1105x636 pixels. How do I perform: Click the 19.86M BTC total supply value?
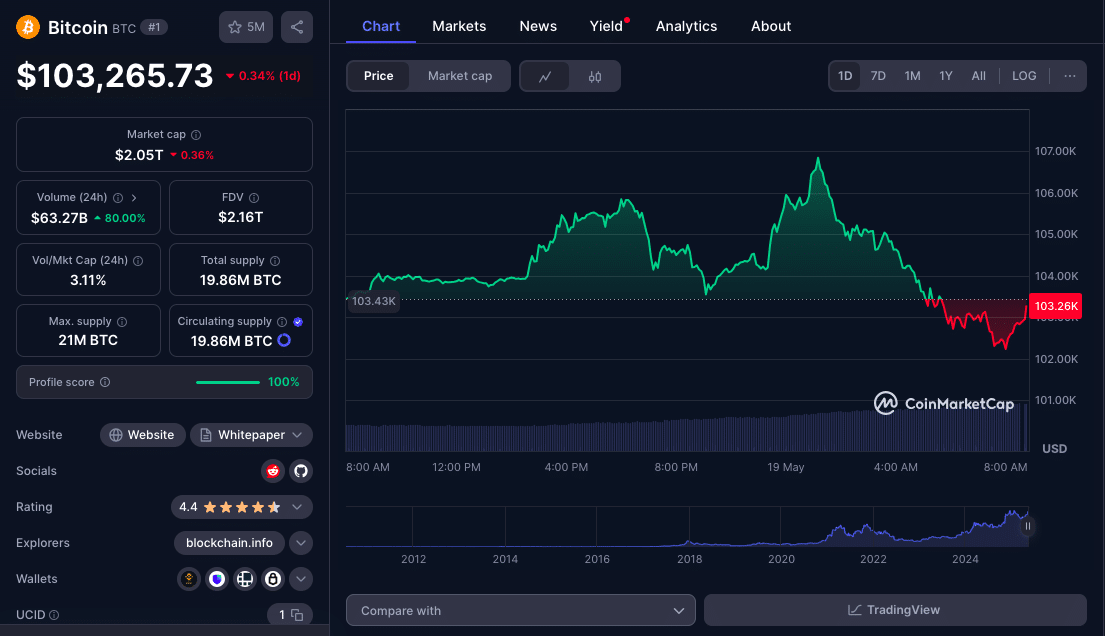pos(240,280)
